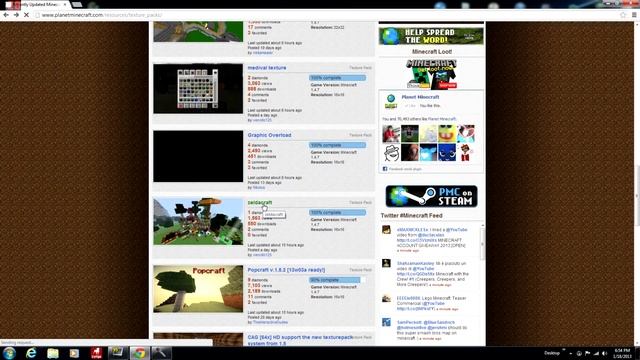Click Popcraft 90% complete progress bar
640x360 pixels.
[337, 280]
